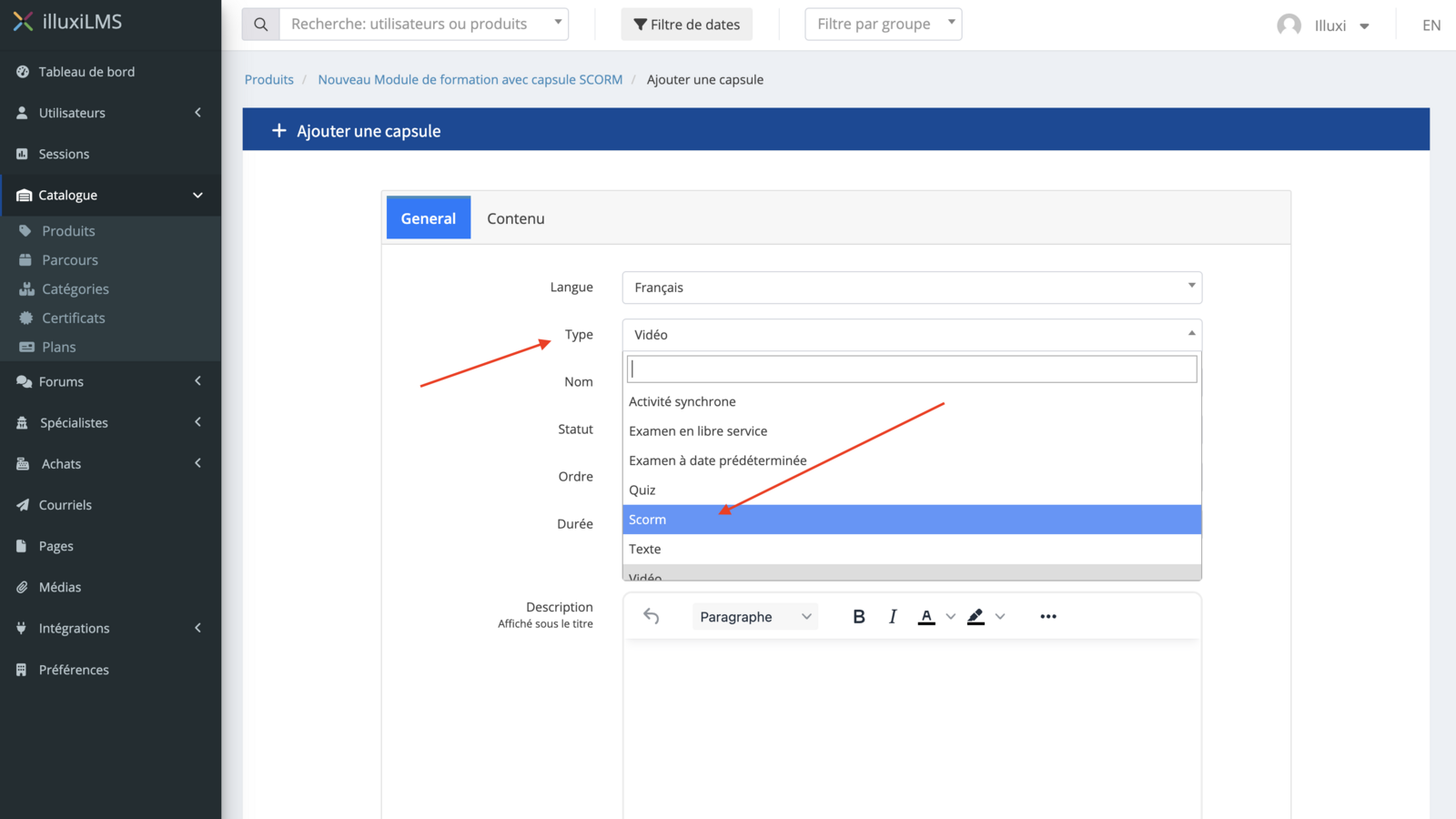
Task: Click the undo arrow in editor
Action: click(652, 616)
